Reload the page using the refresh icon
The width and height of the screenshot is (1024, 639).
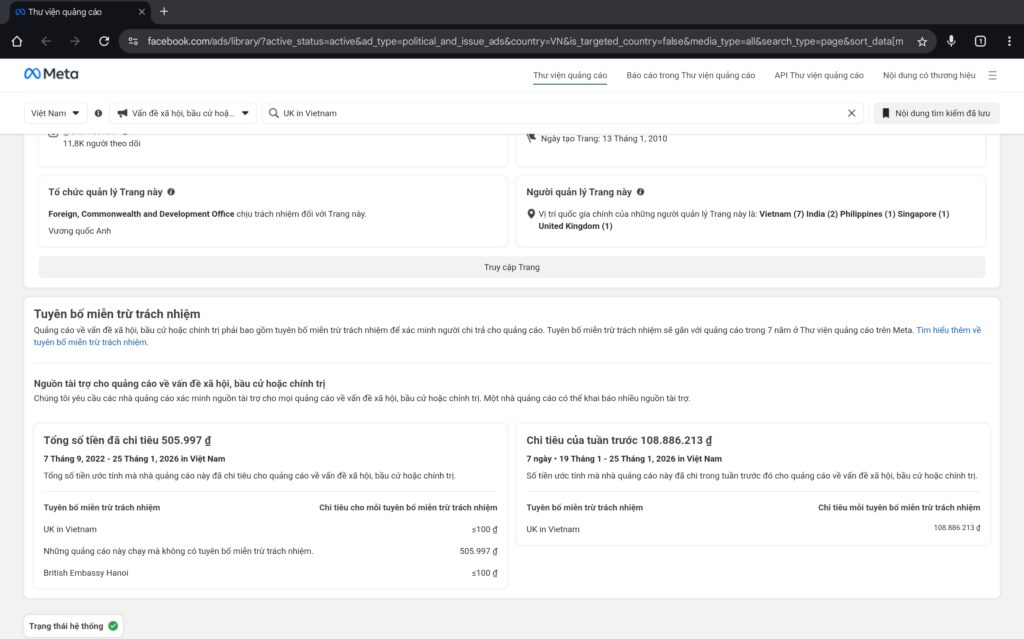pos(104,41)
